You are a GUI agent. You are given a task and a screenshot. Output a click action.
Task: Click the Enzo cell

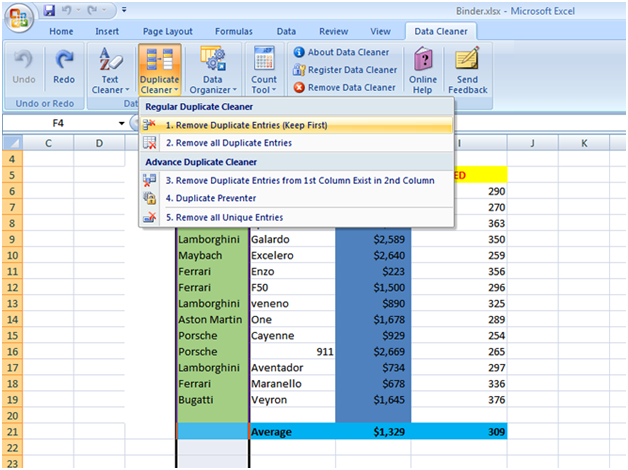tap(292, 271)
